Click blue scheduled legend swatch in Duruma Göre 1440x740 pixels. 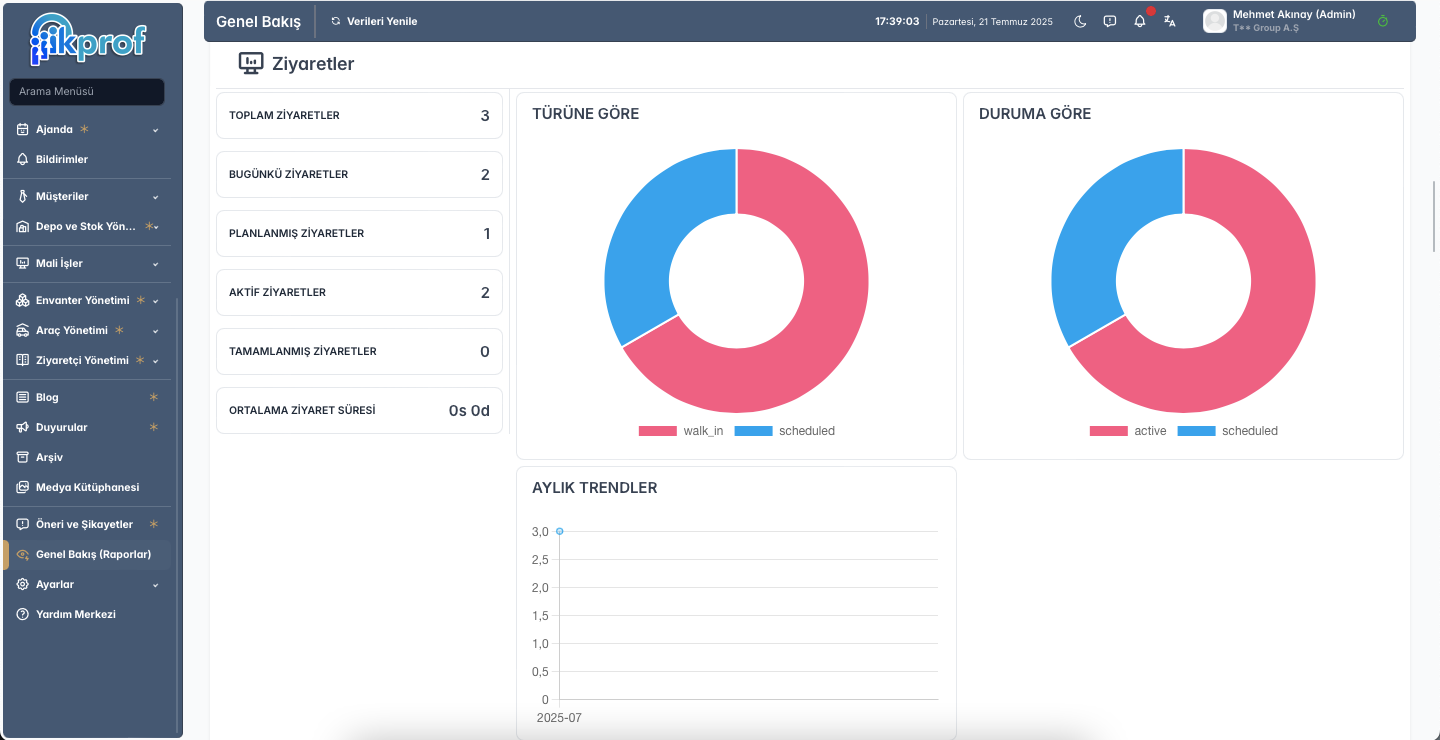tap(1196, 431)
